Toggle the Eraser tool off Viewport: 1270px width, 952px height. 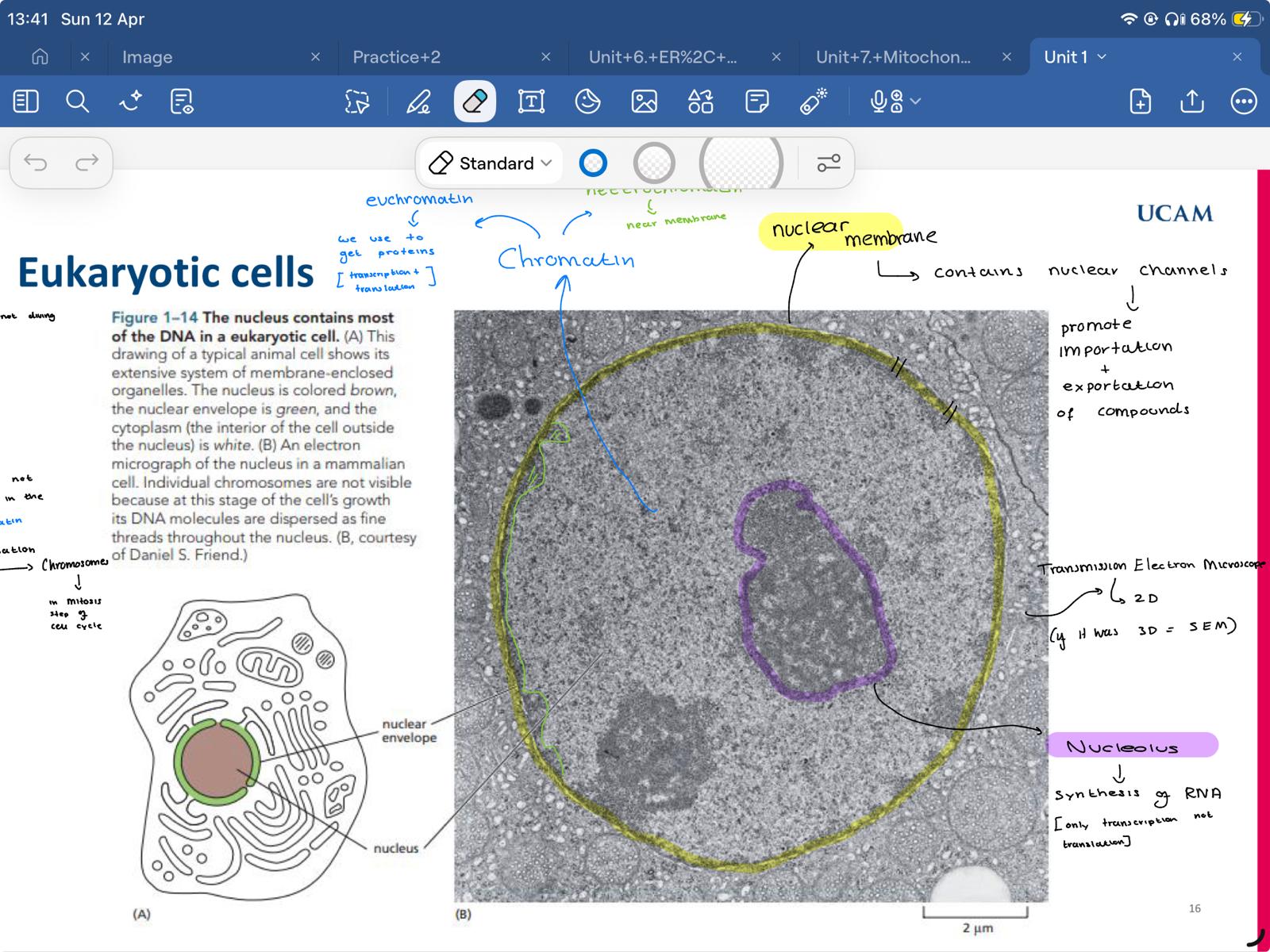[474, 102]
